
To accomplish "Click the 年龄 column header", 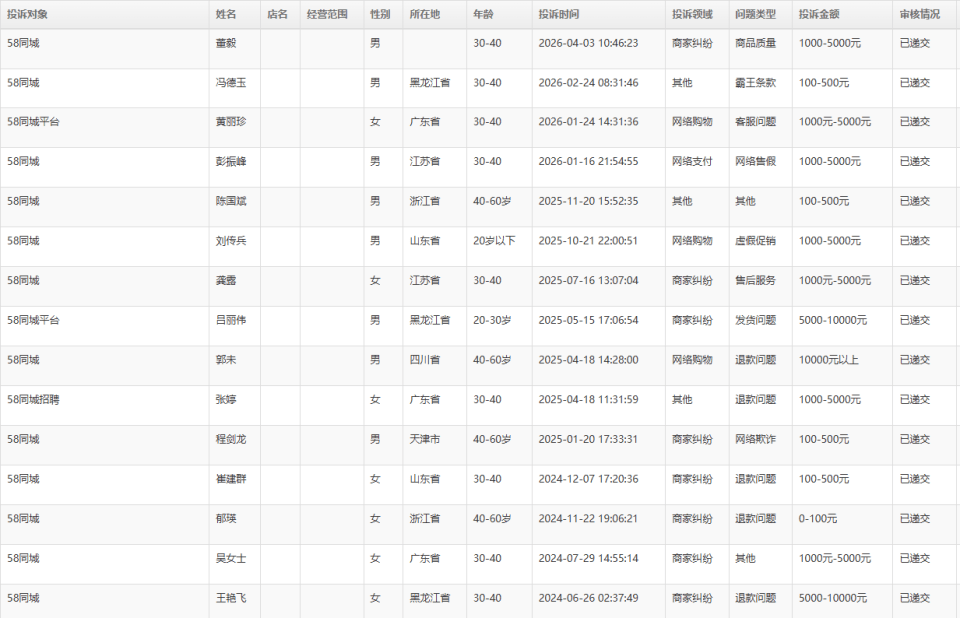I will point(499,14).
